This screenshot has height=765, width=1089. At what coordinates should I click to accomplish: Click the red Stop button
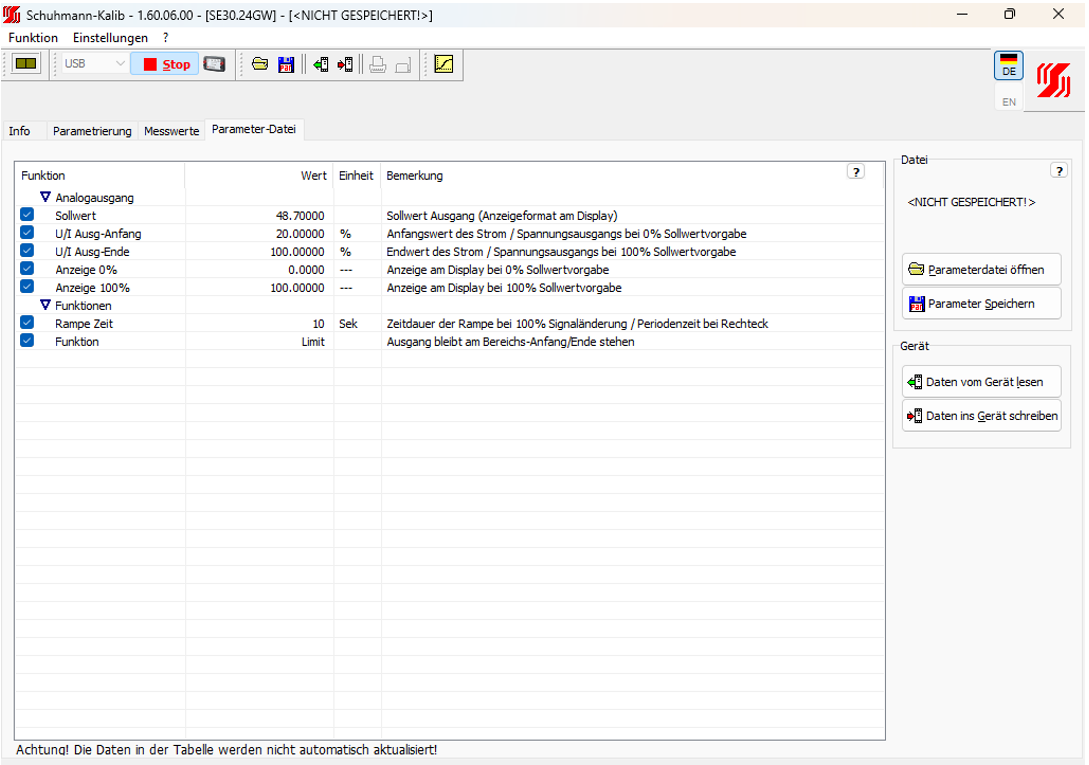(165, 65)
